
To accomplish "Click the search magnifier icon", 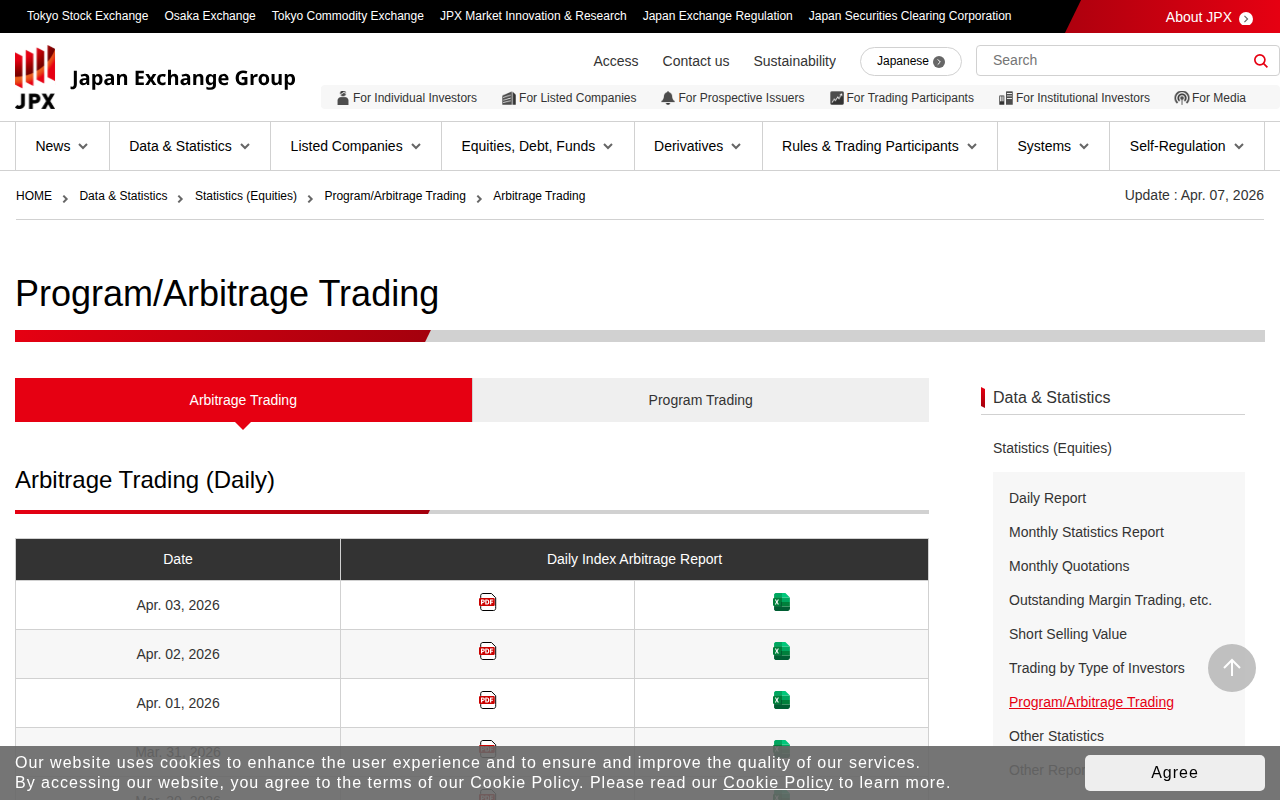I will click(x=1261, y=61).
